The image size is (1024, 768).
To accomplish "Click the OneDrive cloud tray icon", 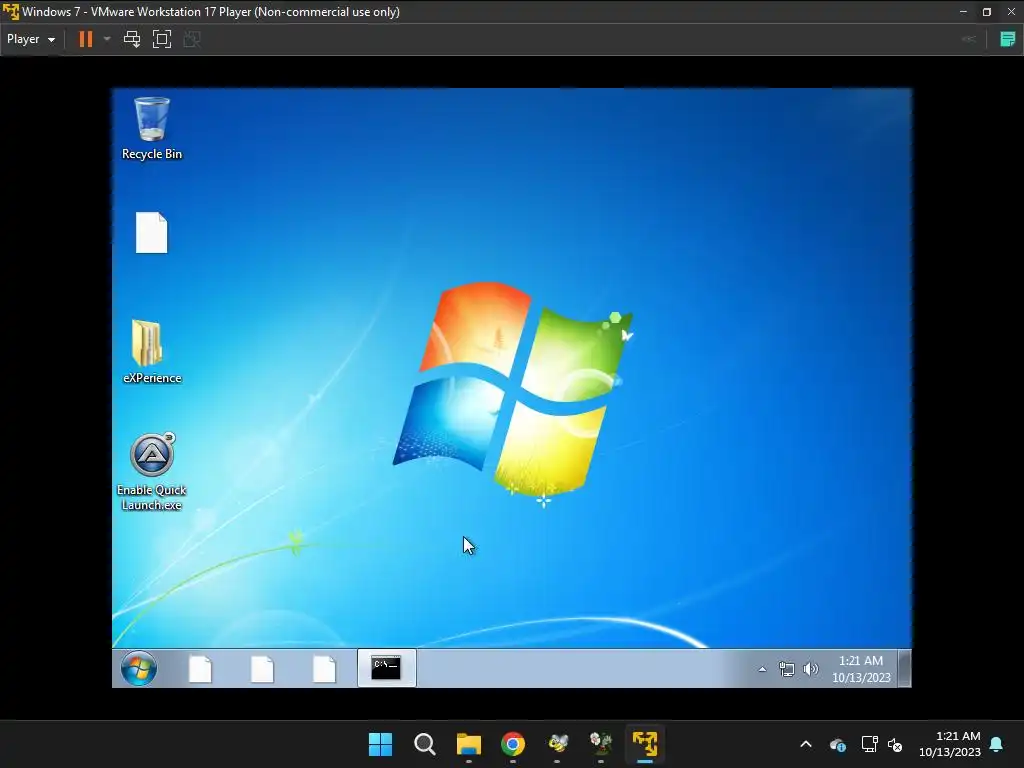I will [838, 744].
